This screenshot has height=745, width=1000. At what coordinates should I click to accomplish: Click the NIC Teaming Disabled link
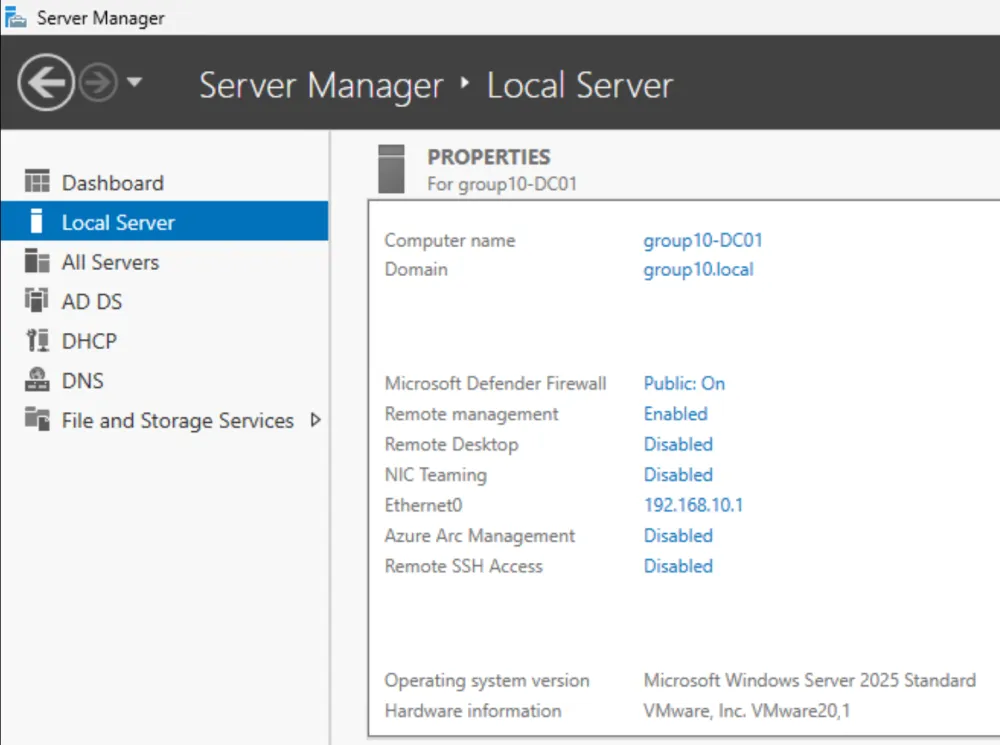(x=678, y=475)
